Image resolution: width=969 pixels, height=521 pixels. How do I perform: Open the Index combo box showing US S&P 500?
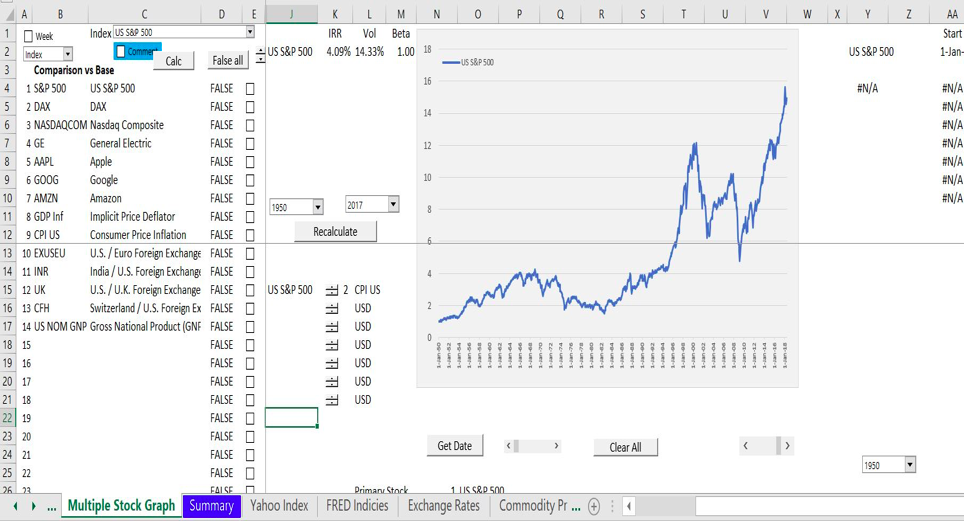[250, 32]
